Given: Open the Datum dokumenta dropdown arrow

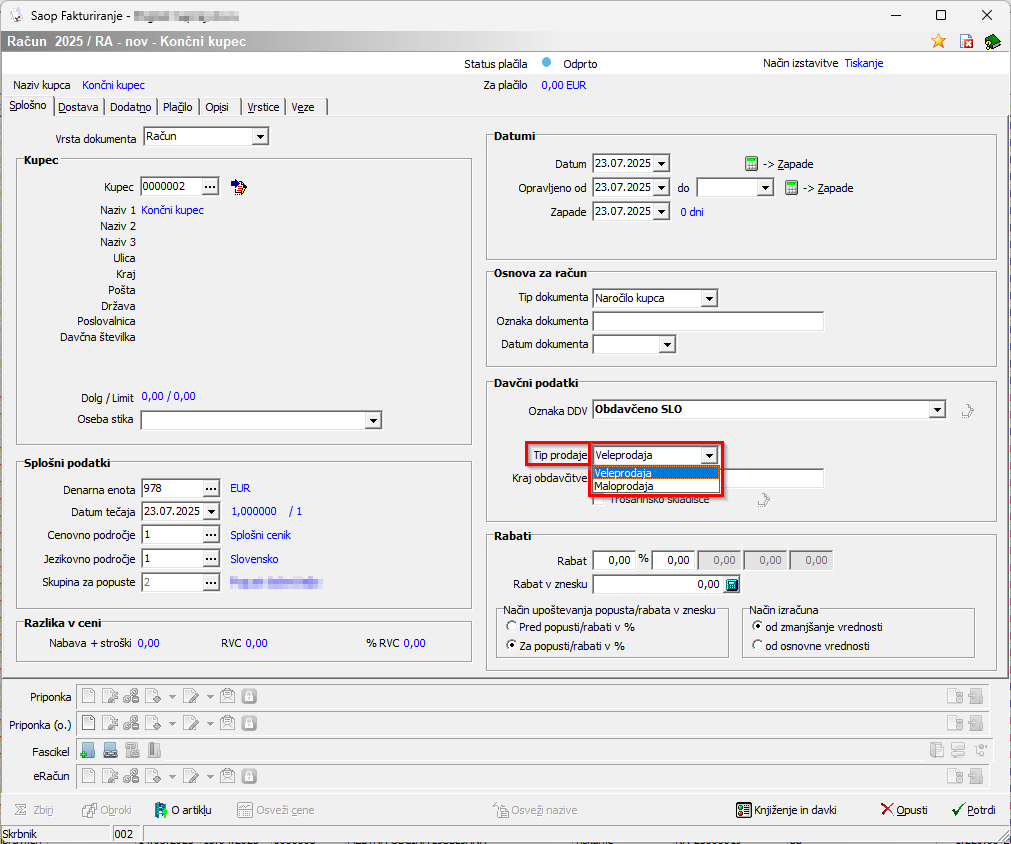Looking at the screenshot, I should point(667,345).
